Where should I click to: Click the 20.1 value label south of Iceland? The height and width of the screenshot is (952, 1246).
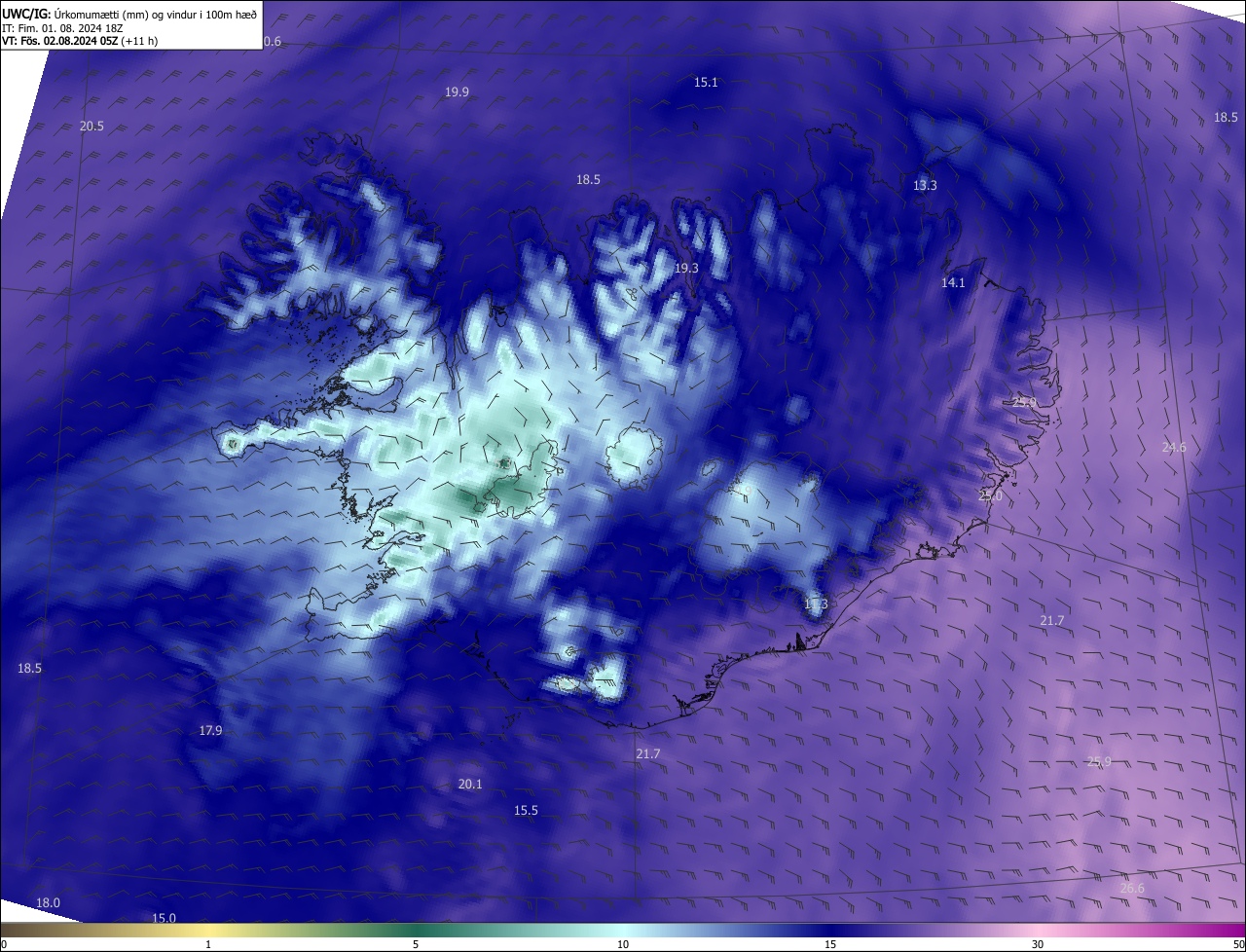[x=470, y=784]
